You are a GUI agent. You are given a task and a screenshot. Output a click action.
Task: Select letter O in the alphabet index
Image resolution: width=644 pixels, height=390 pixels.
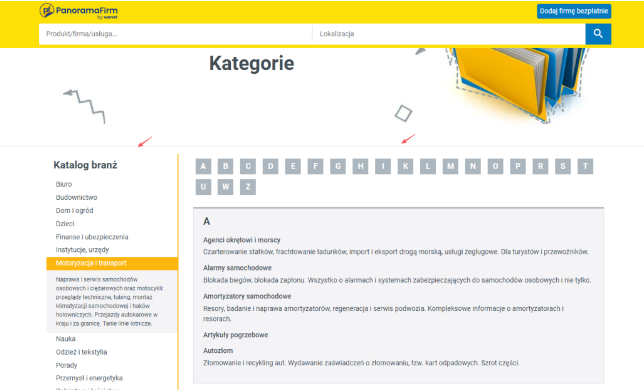495,166
